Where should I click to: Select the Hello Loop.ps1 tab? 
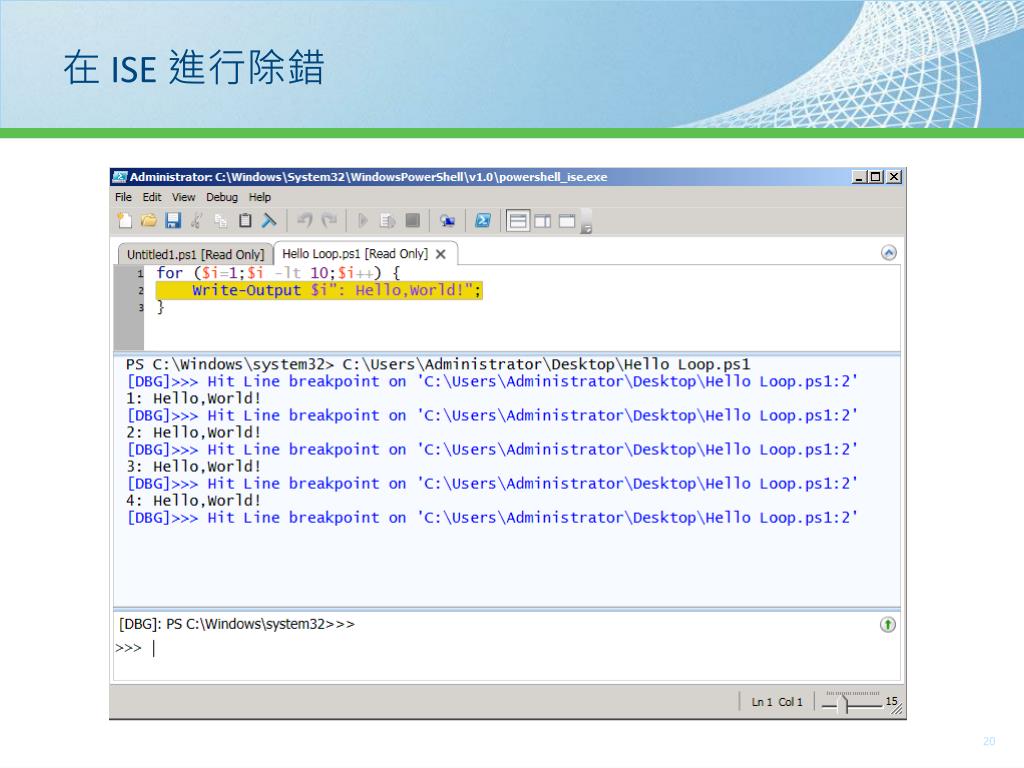pos(355,254)
